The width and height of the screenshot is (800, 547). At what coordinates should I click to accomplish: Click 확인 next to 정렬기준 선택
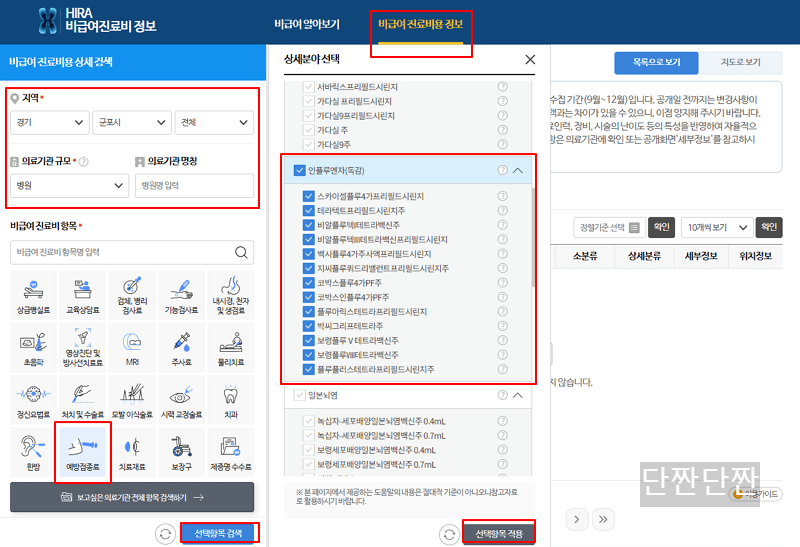[661, 227]
